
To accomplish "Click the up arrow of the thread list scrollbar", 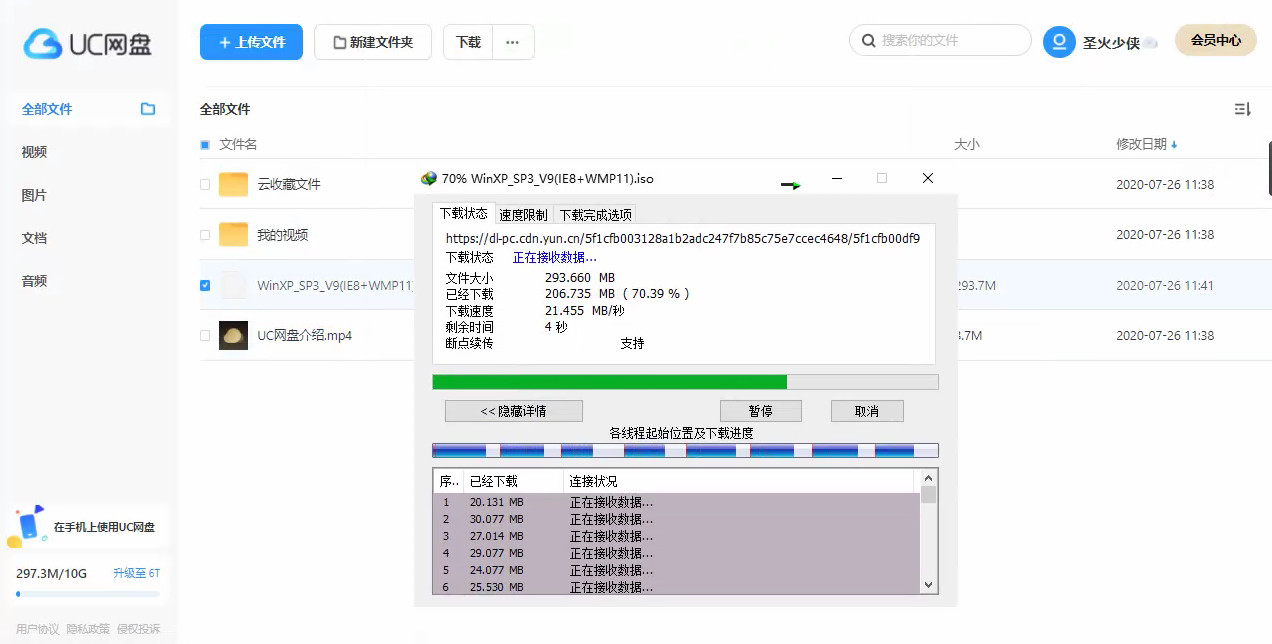I will click(x=929, y=478).
